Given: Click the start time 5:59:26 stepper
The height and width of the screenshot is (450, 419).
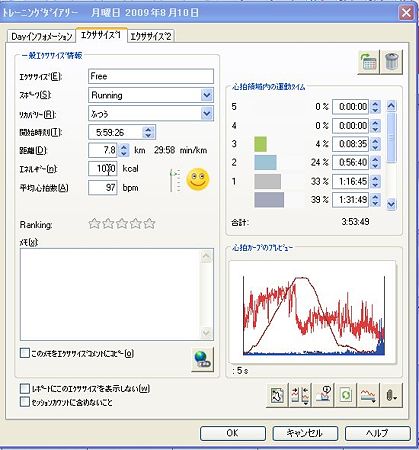Looking at the screenshot, I should pos(148,132).
